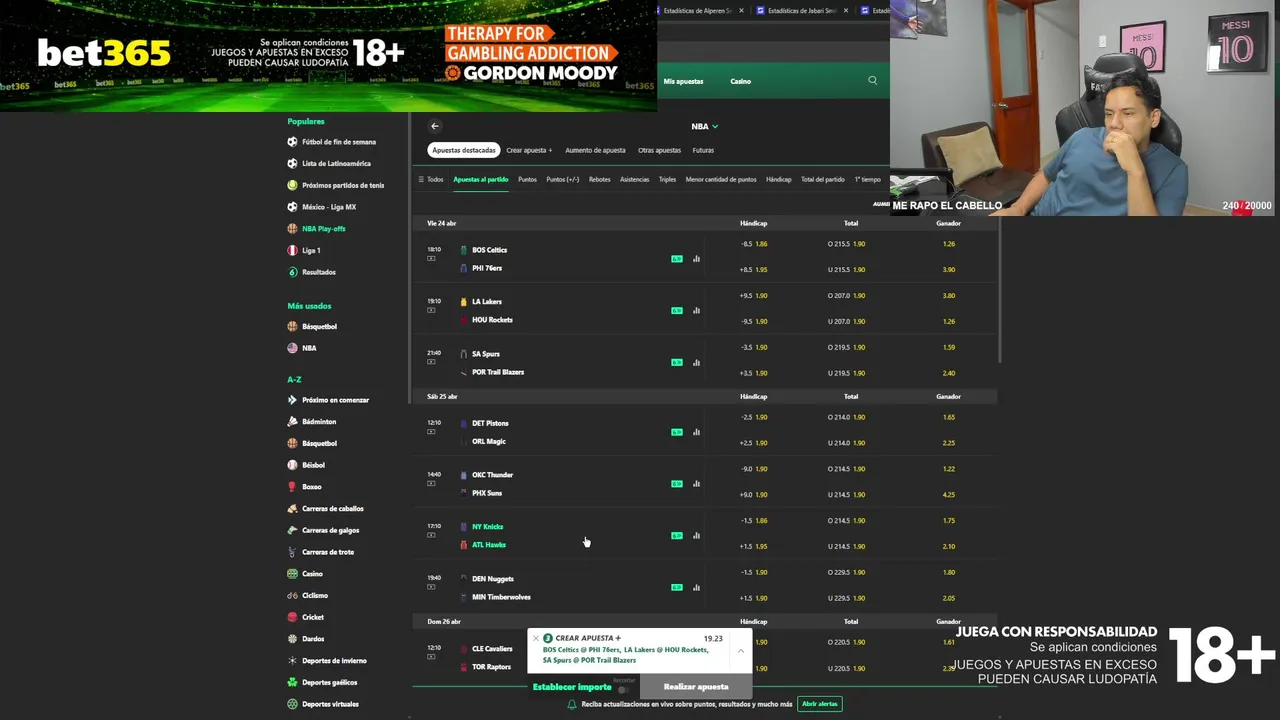Select the Asistencias market tab

[634, 180]
